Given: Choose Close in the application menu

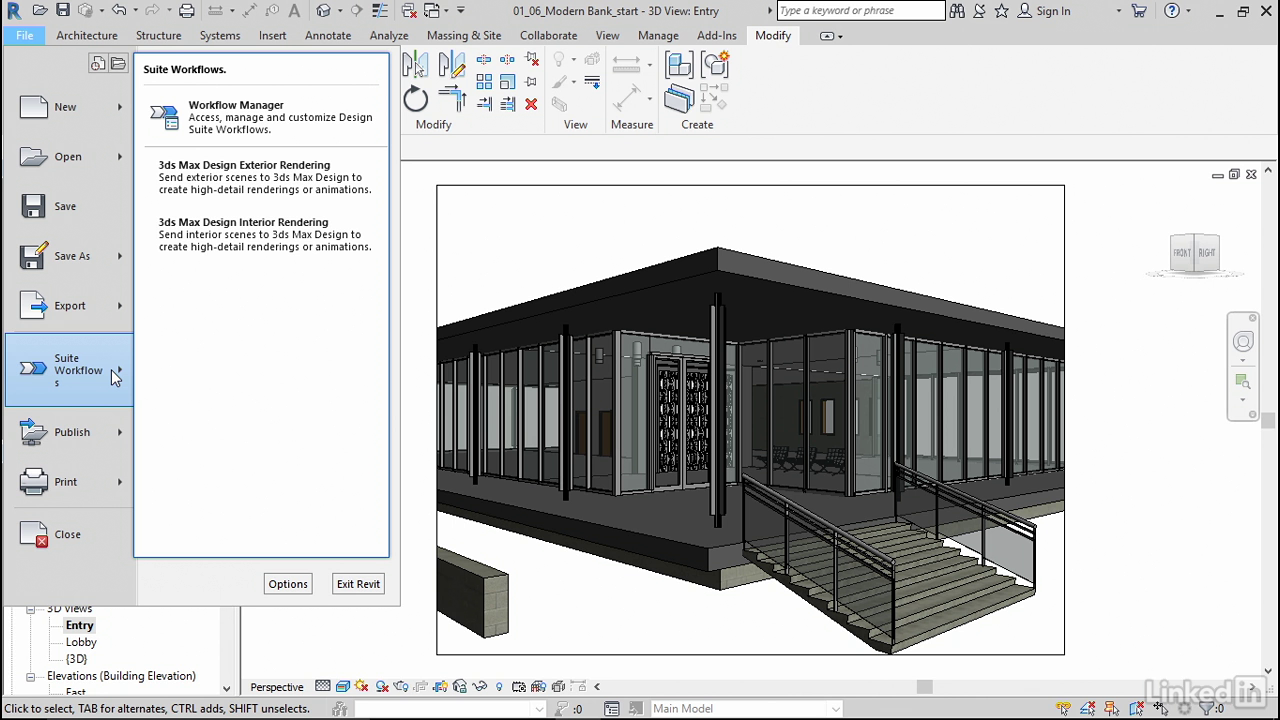Looking at the screenshot, I should click(69, 534).
